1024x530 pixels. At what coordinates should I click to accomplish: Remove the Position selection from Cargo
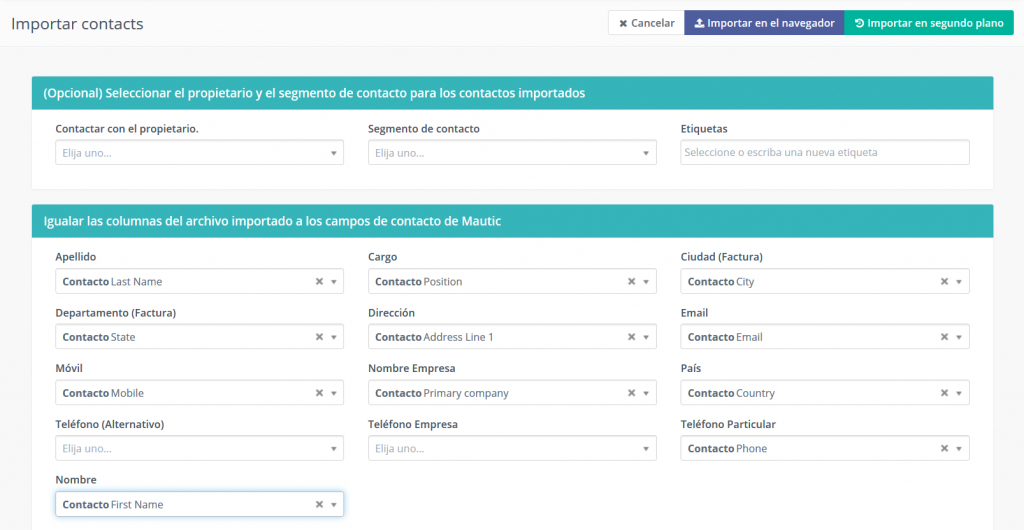(x=632, y=282)
